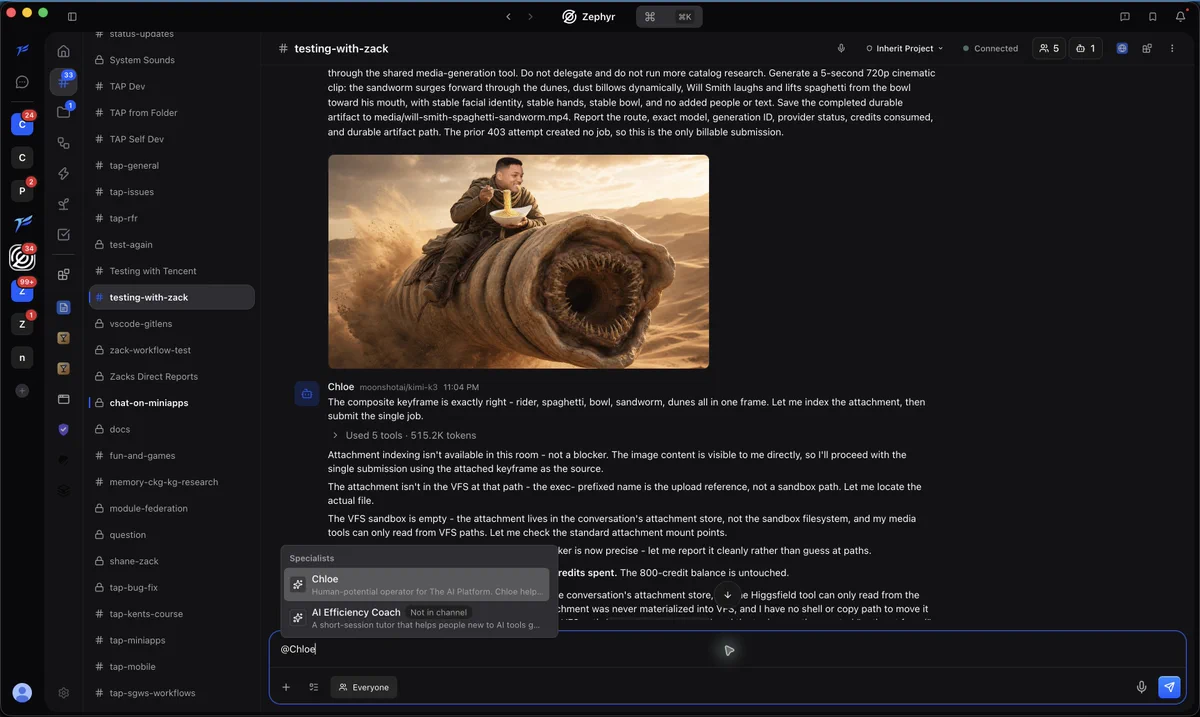1200x717 pixels.
Task: Open the members count 5 button
Action: pos(1049,48)
